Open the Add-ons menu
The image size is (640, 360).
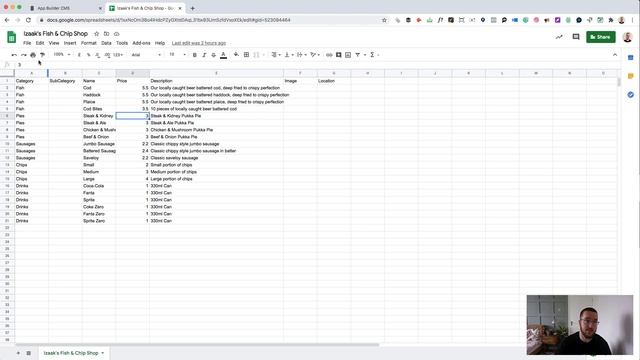click(141, 43)
